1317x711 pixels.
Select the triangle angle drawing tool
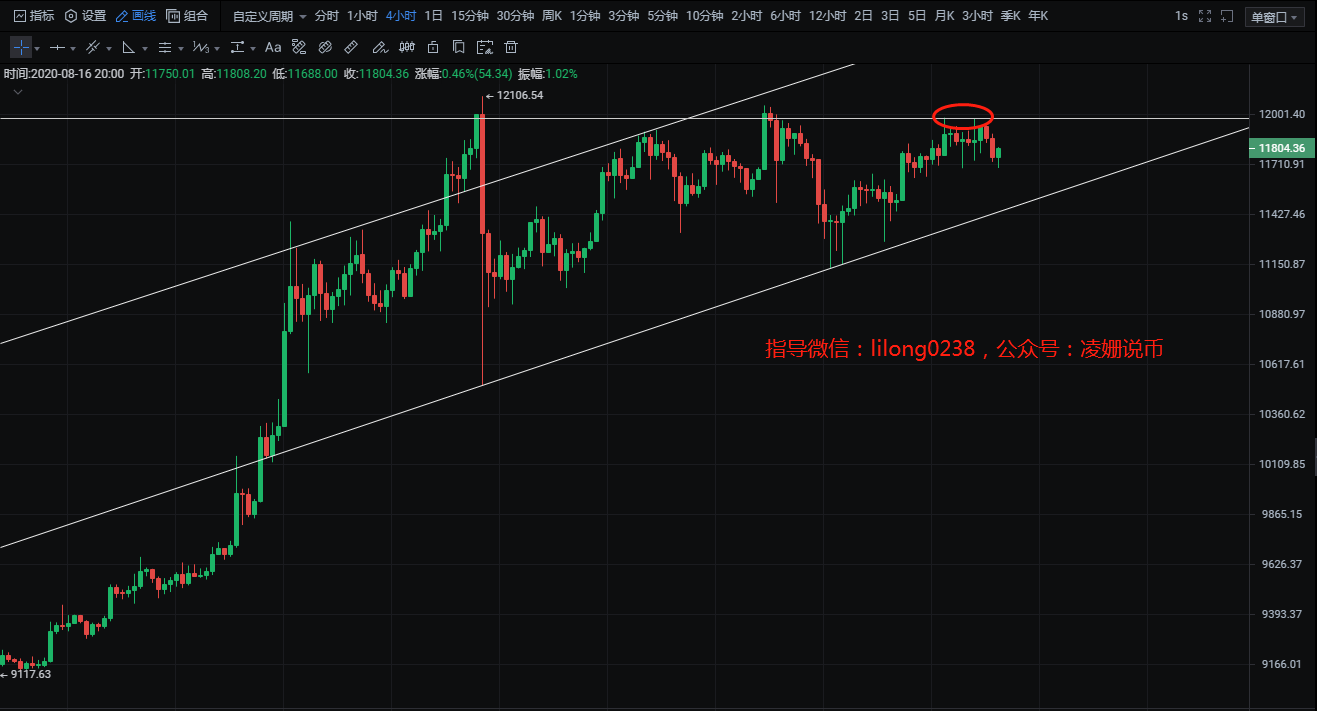(x=129, y=47)
